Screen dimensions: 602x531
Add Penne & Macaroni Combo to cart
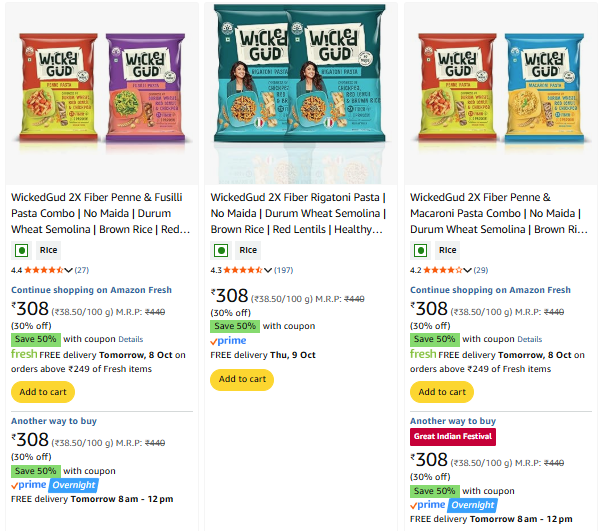pyautogui.click(x=441, y=392)
